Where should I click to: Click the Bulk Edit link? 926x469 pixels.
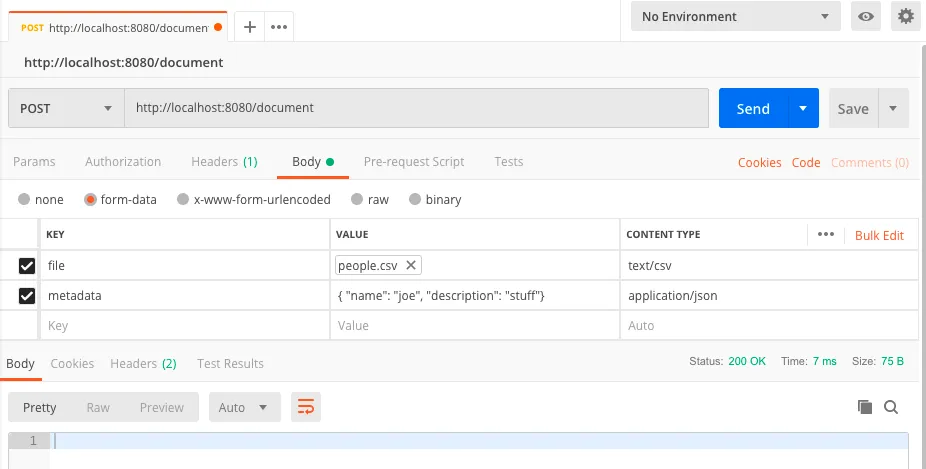[879, 235]
